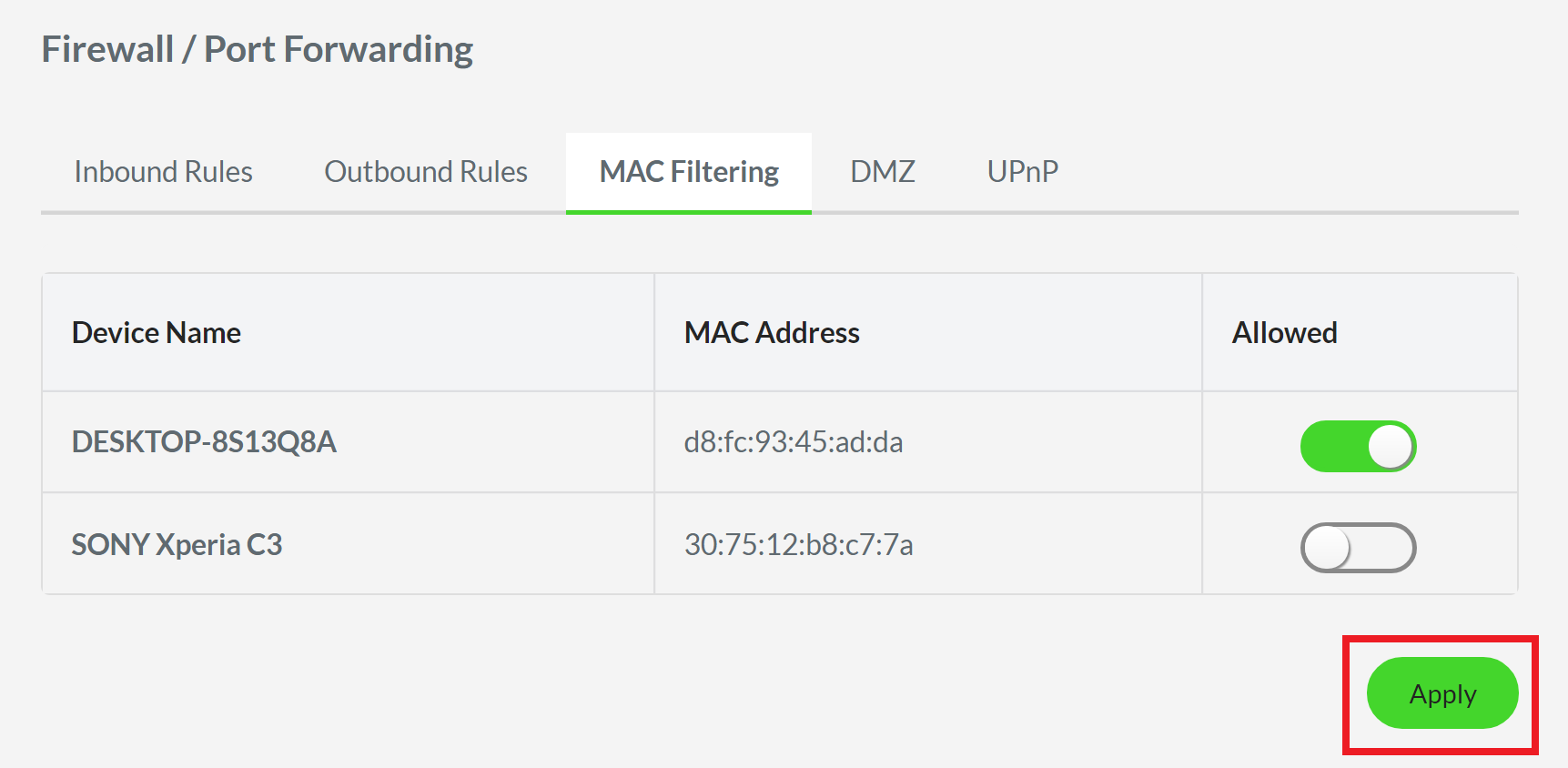The height and width of the screenshot is (768, 1568).
Task: Switch to the Inbound Rules tab
Action: (x=163, y=172)
